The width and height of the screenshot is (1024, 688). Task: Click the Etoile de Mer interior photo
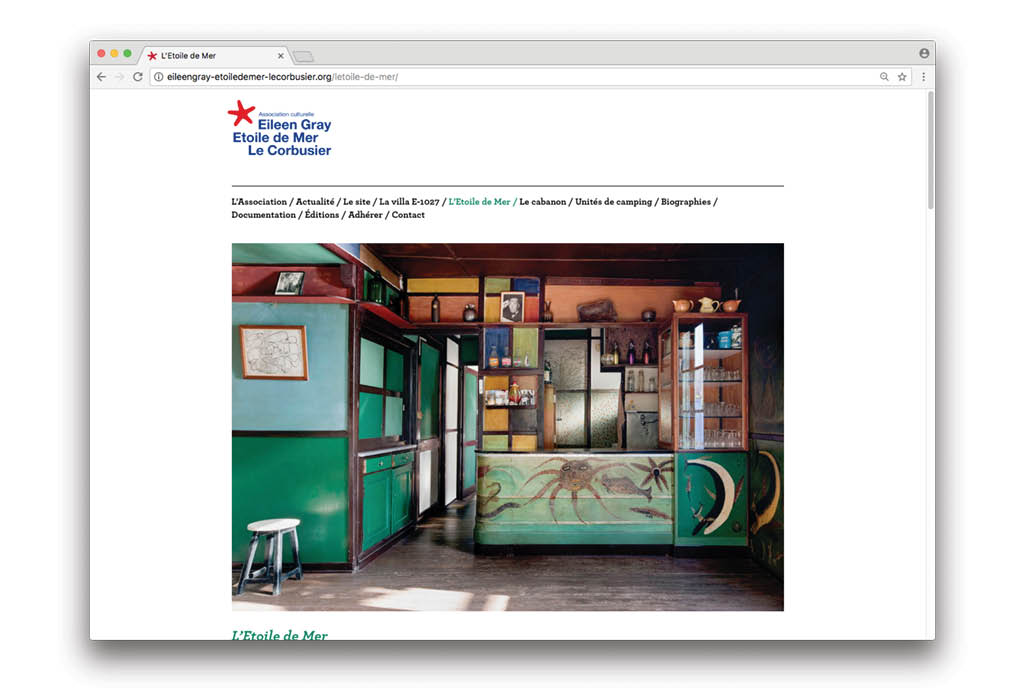click(x=507, y=427)
